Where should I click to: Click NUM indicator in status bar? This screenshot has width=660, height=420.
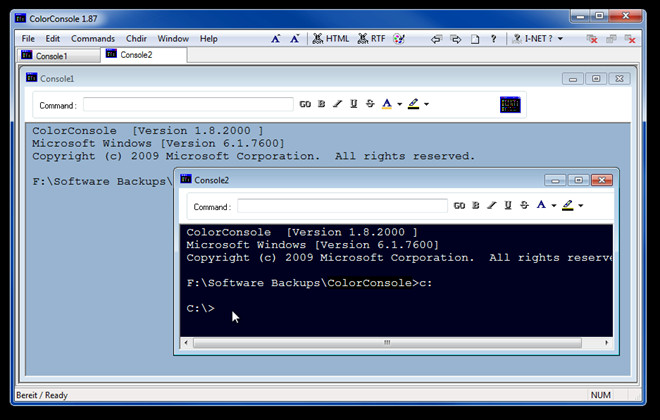(x=601, y=395)
